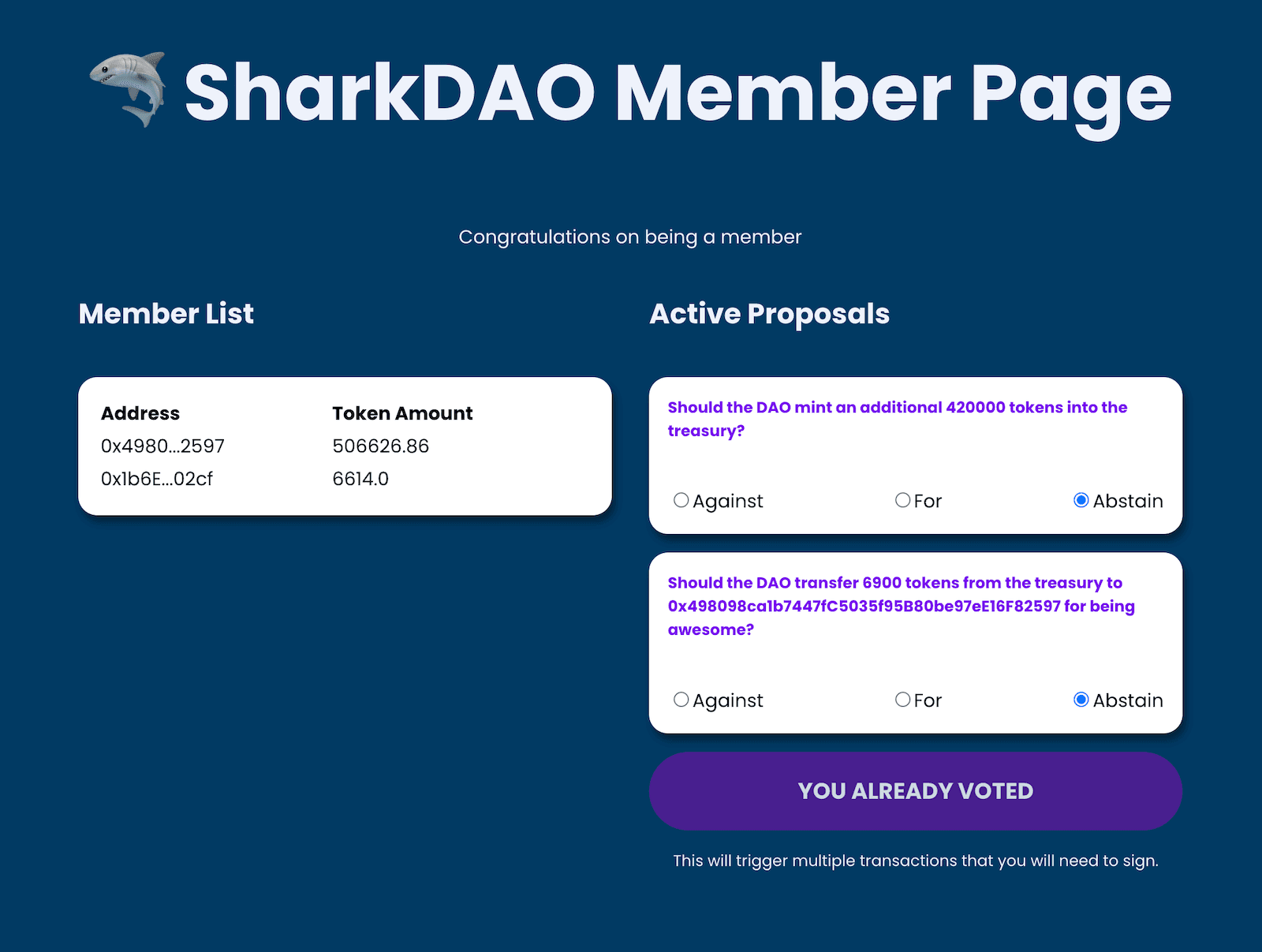Click token amount 6614.0

click(360, 479)
